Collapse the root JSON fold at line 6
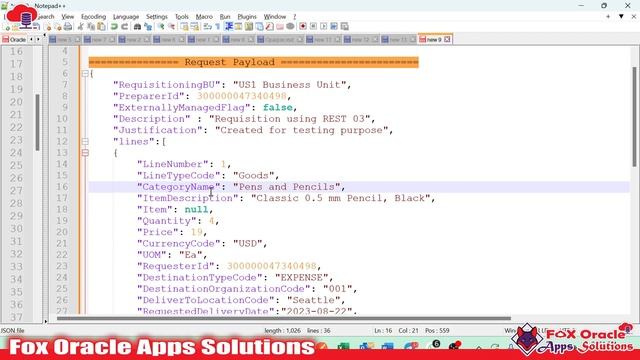This screenshot has width=640, height=360. (x=85, y=74)
